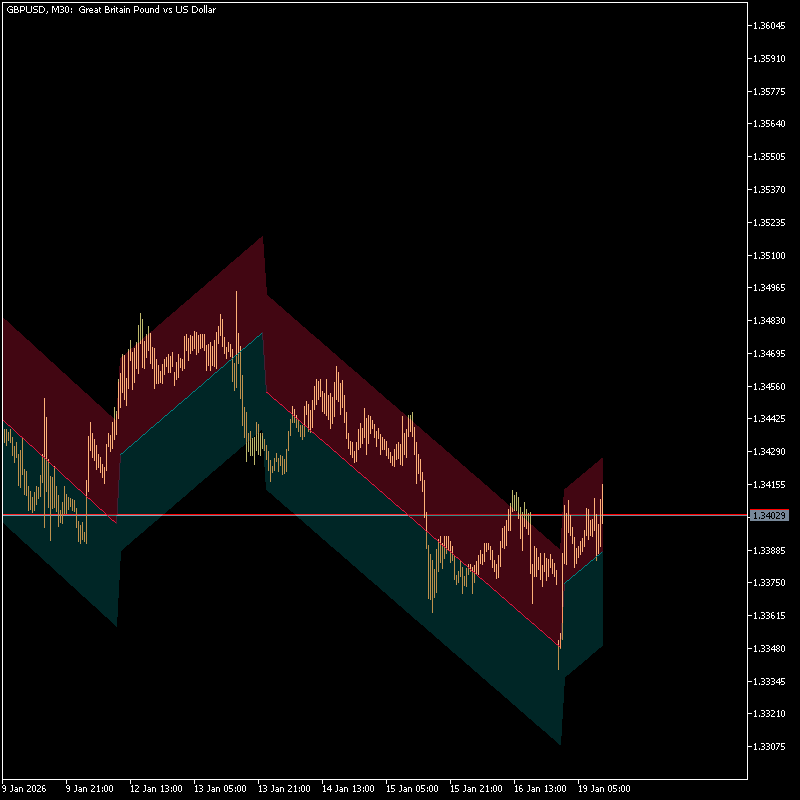The width and height of the screenshot is (800, 800).
Task: Click the 1.36045 price axis label
Action: tap(770, 26)
